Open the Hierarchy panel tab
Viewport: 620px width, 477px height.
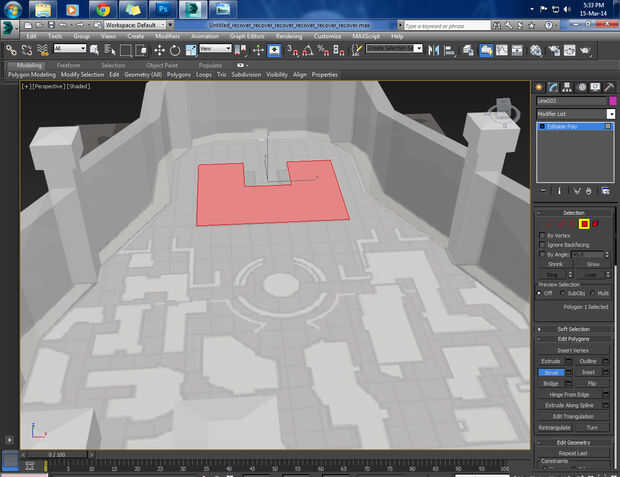pyautogui.click(x=568, y=88)
